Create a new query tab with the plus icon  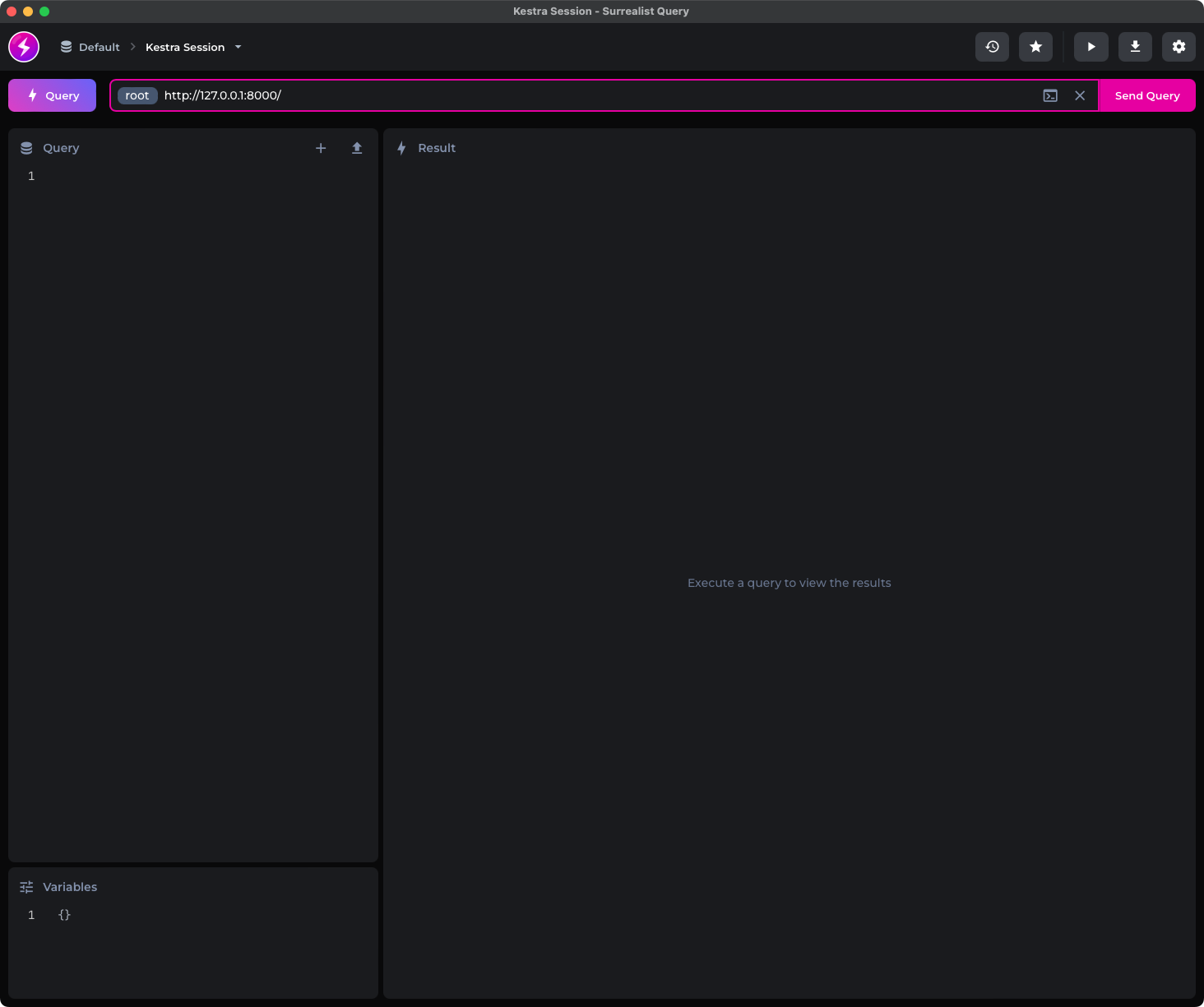click(x=321, y=148)
